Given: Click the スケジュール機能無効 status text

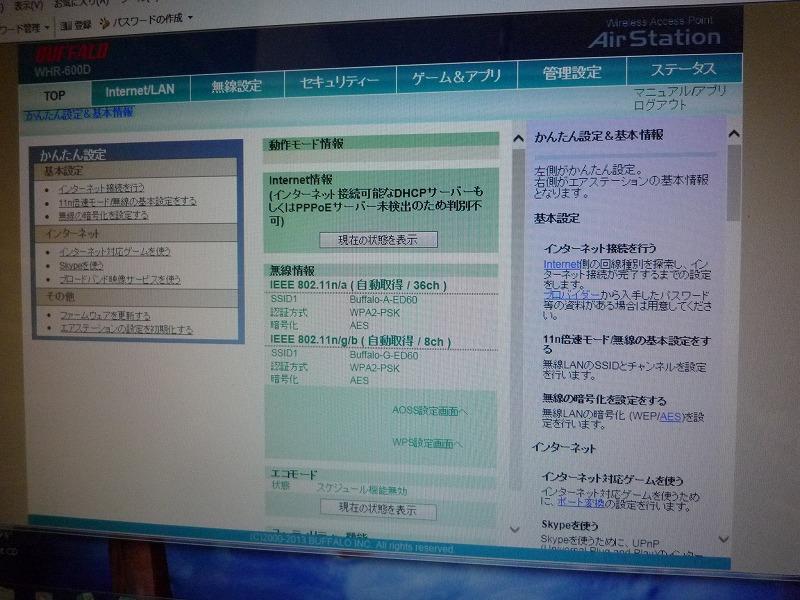Looking at the screenshot, I should (x=362, y=490).
